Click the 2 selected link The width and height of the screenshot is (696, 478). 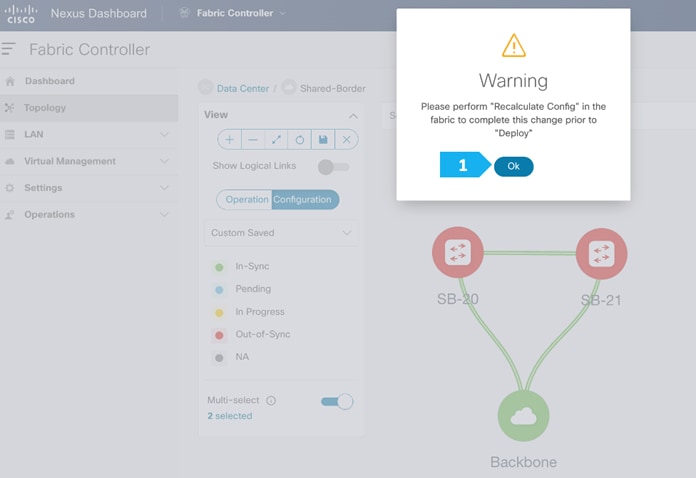point(229,416)
